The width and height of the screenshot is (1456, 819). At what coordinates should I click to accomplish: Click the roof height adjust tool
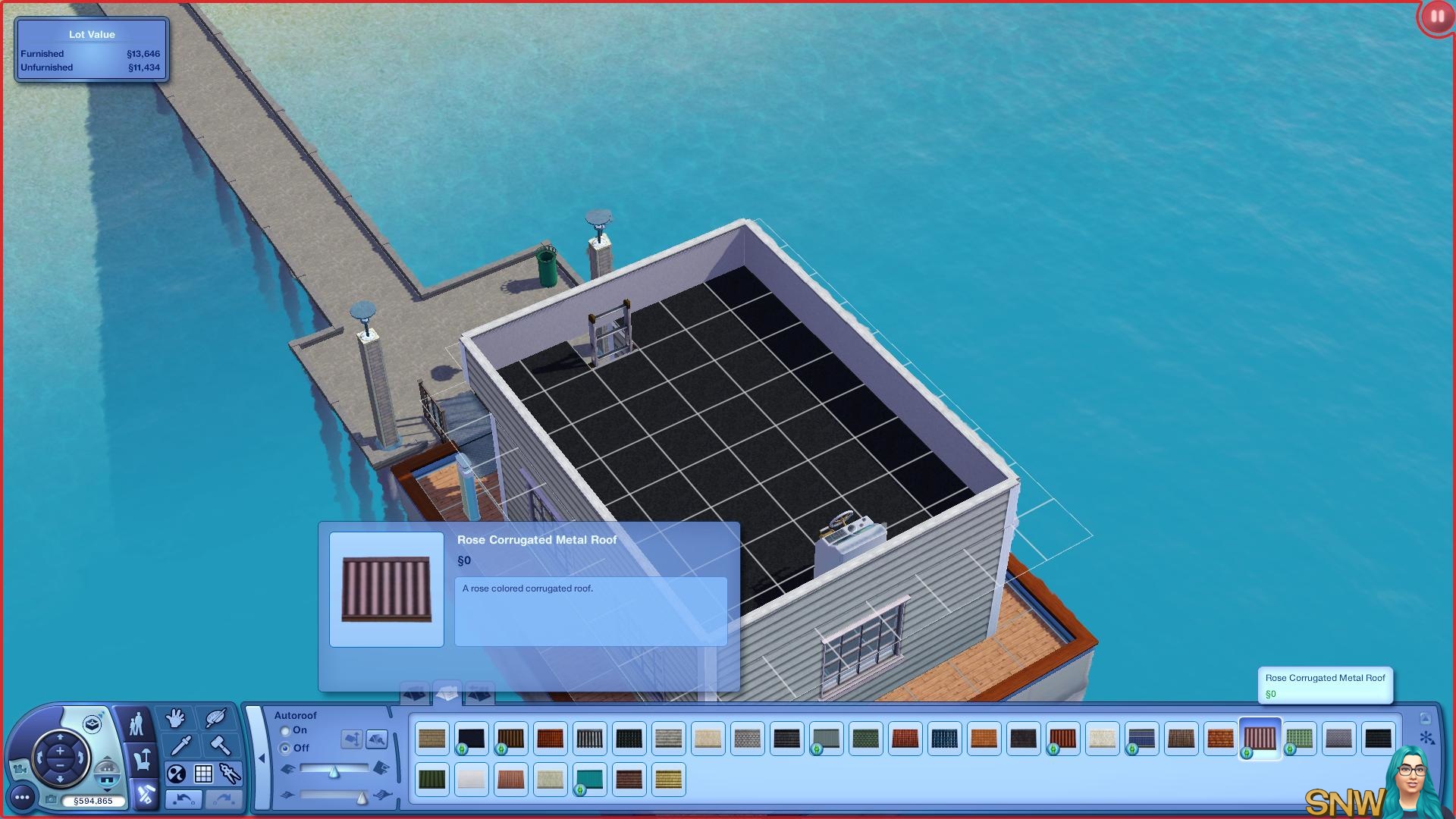352,739
